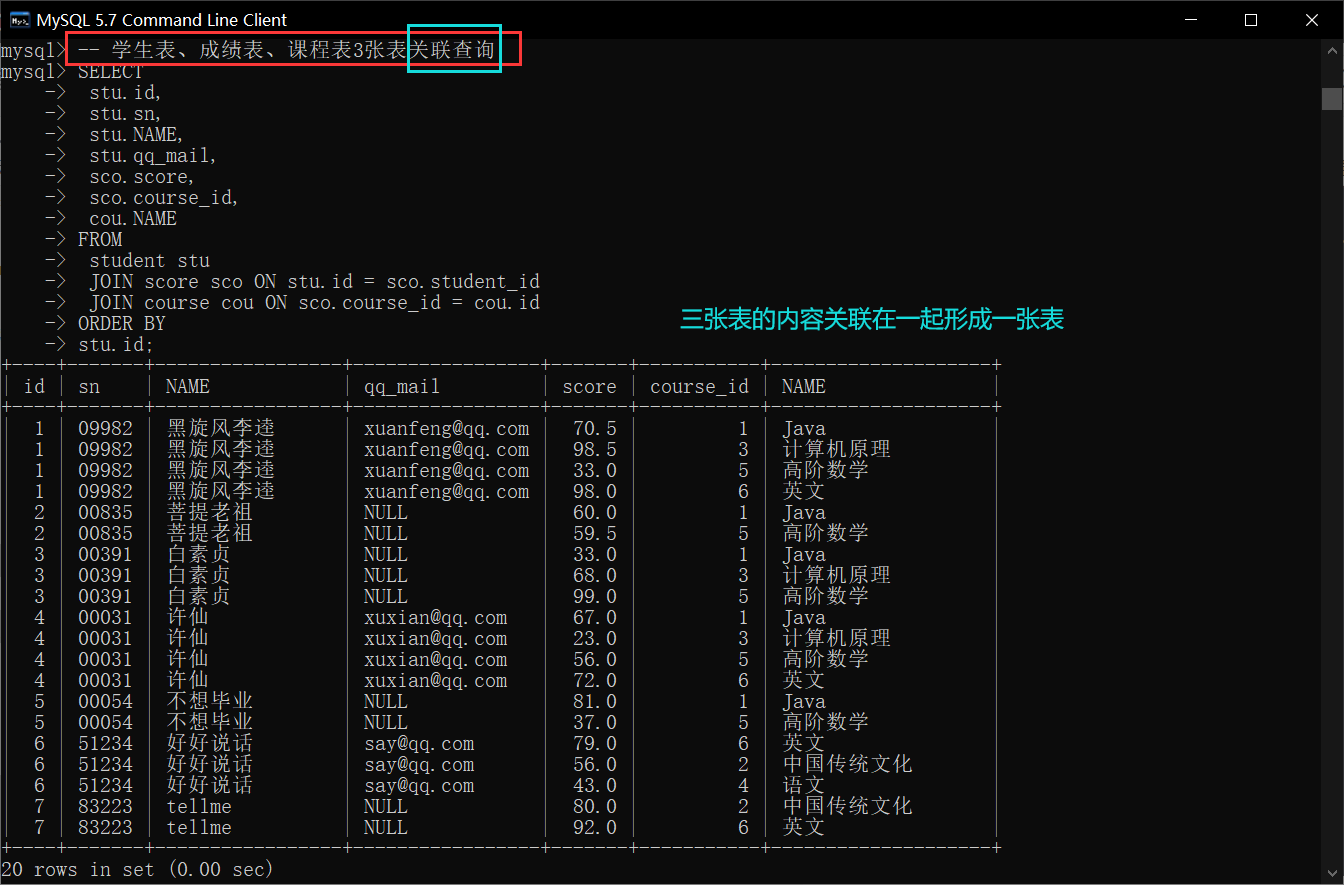Click the score value 92.0
This screenshot has height=885, width=1344.
[595, 828]
